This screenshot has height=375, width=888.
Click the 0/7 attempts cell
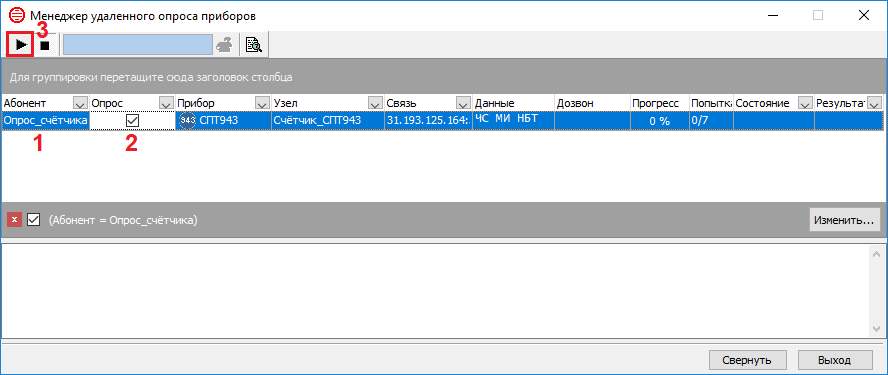pyautogui.click(x=711, y=121)
